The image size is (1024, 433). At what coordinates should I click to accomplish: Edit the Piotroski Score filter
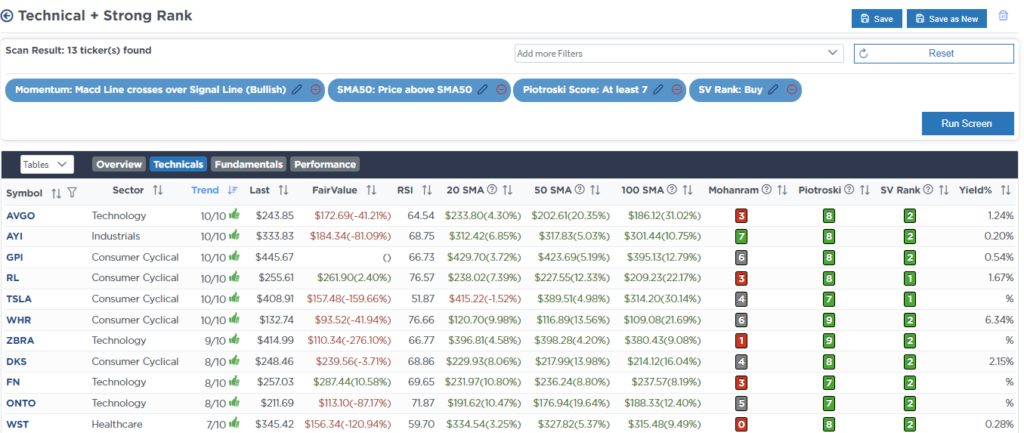coord(659,90)
